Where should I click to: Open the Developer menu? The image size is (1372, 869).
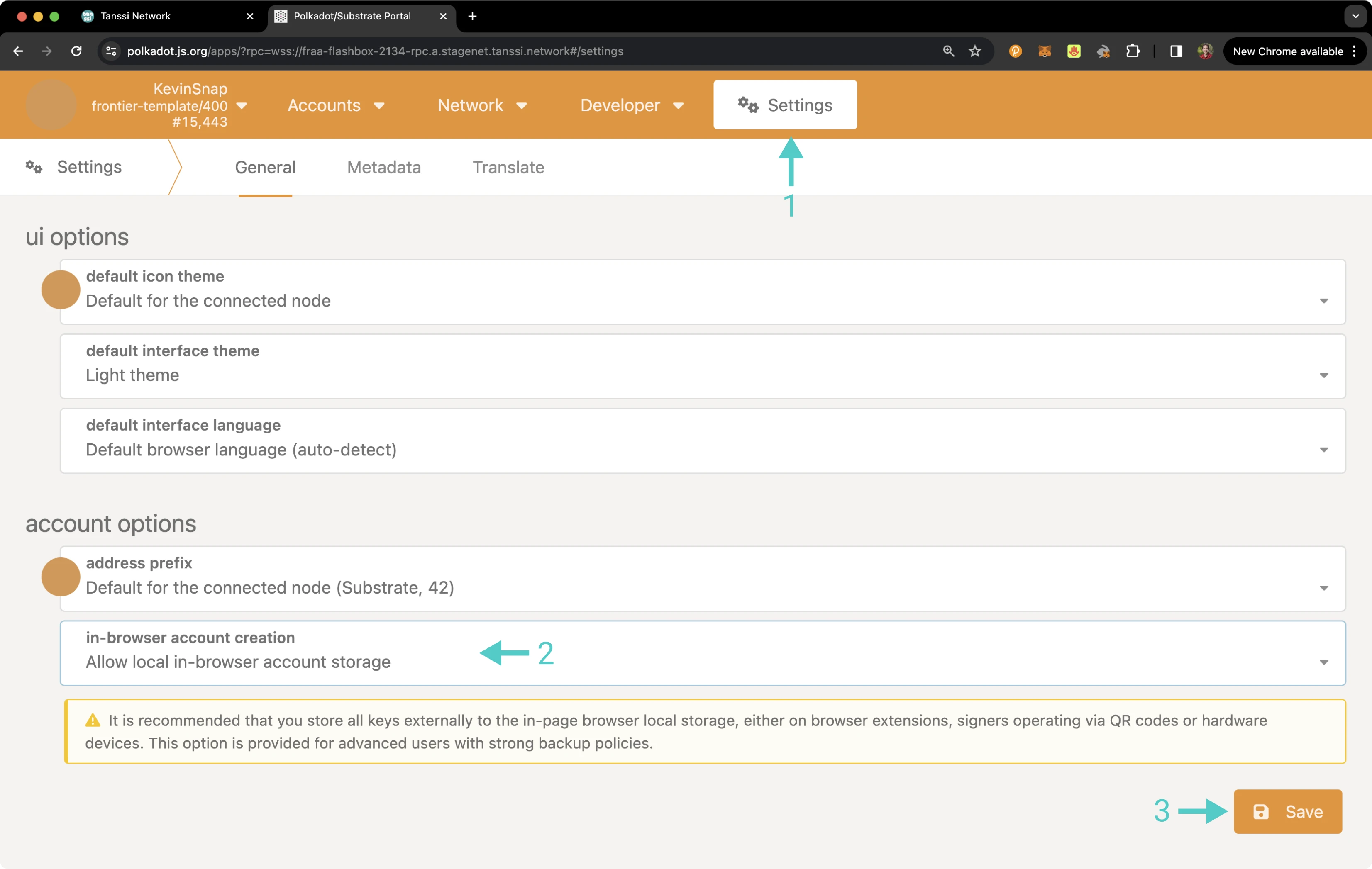(x=629, y=104)
